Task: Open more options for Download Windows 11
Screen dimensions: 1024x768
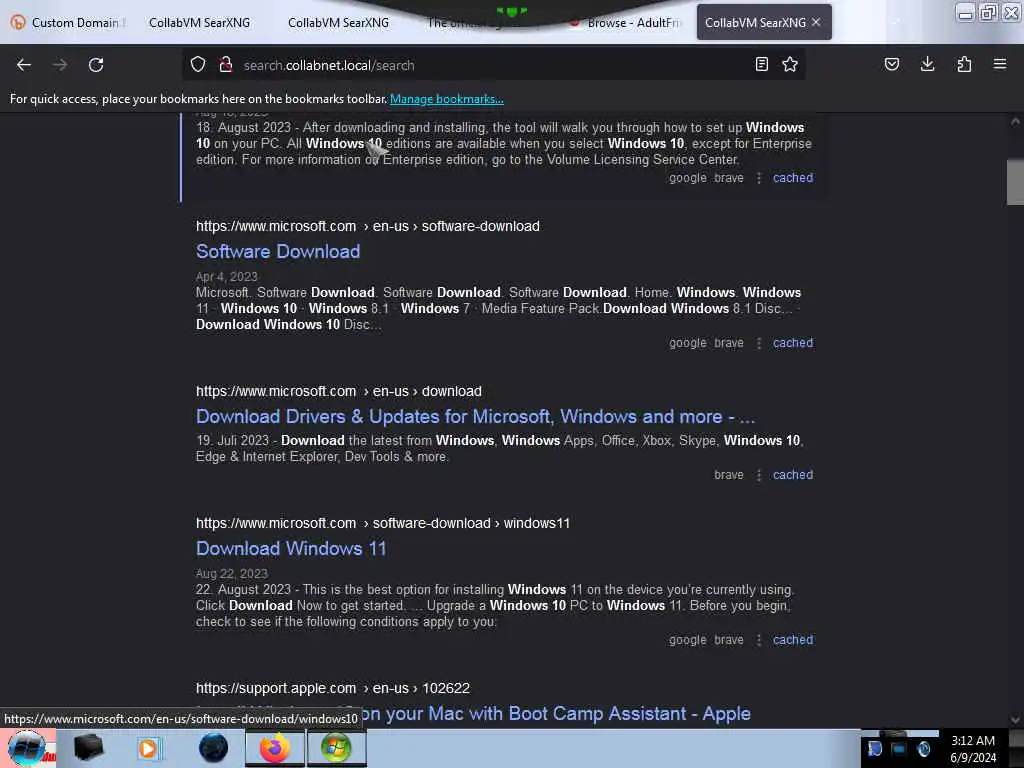Action: tap(759, 640)
